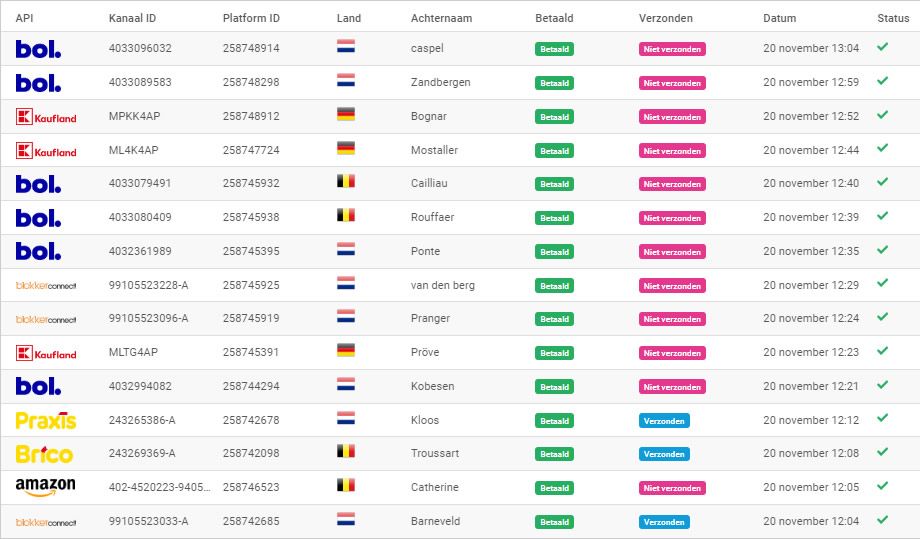The width and height of the screenshot is (920, 539).
Task: Click the Brico logo in Troussart row
Action: point(44,454)
